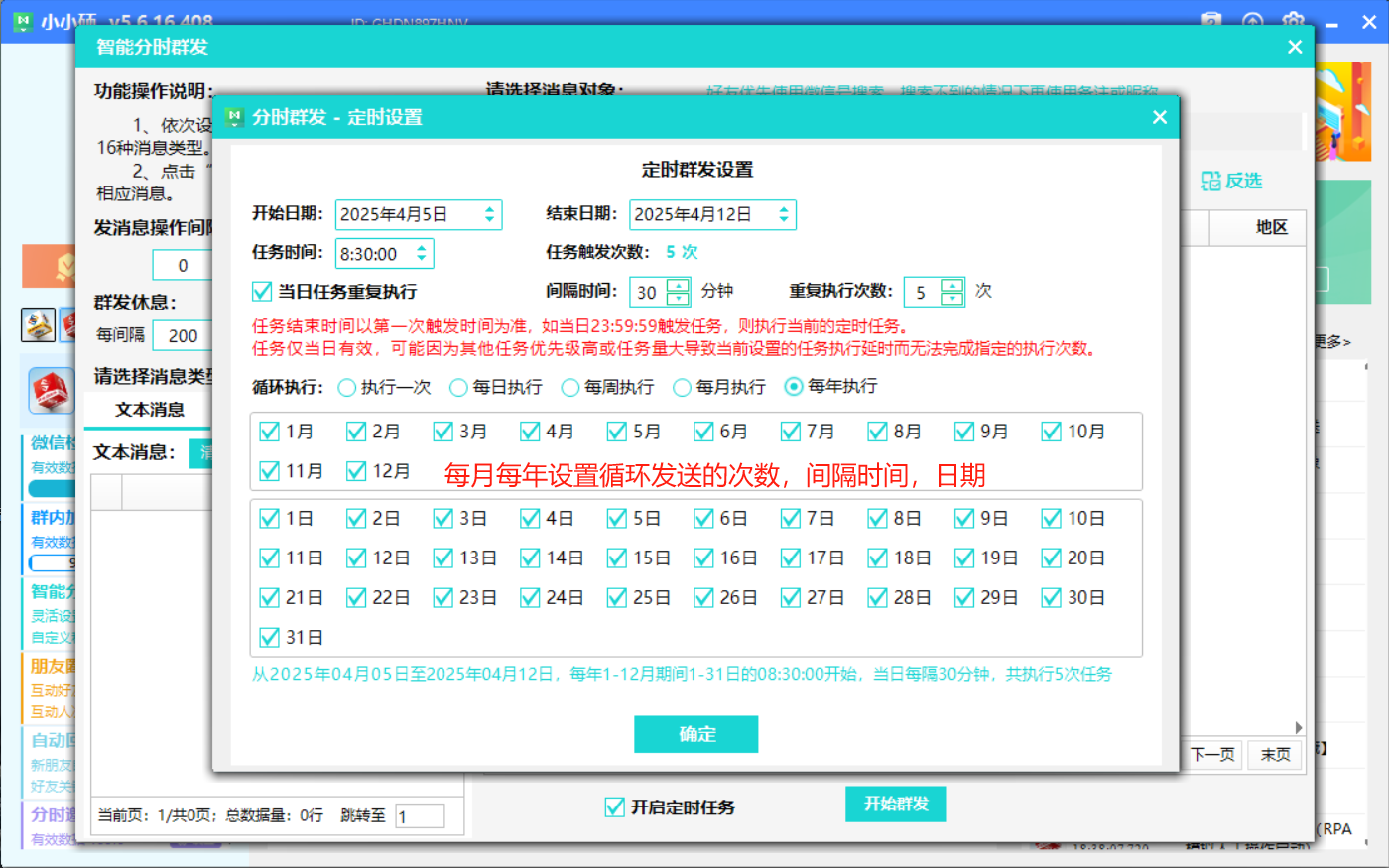Click the 反选 invert-selection icon

(1211, 181)
